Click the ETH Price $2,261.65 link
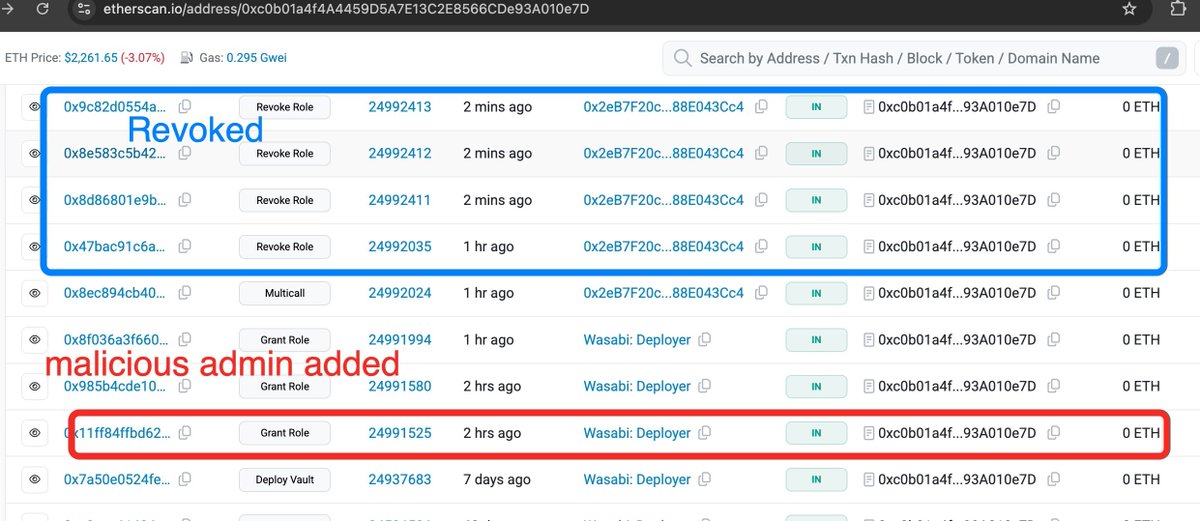Image resolution: width=1200 pixels, height=521 pixels. [91, 58]
